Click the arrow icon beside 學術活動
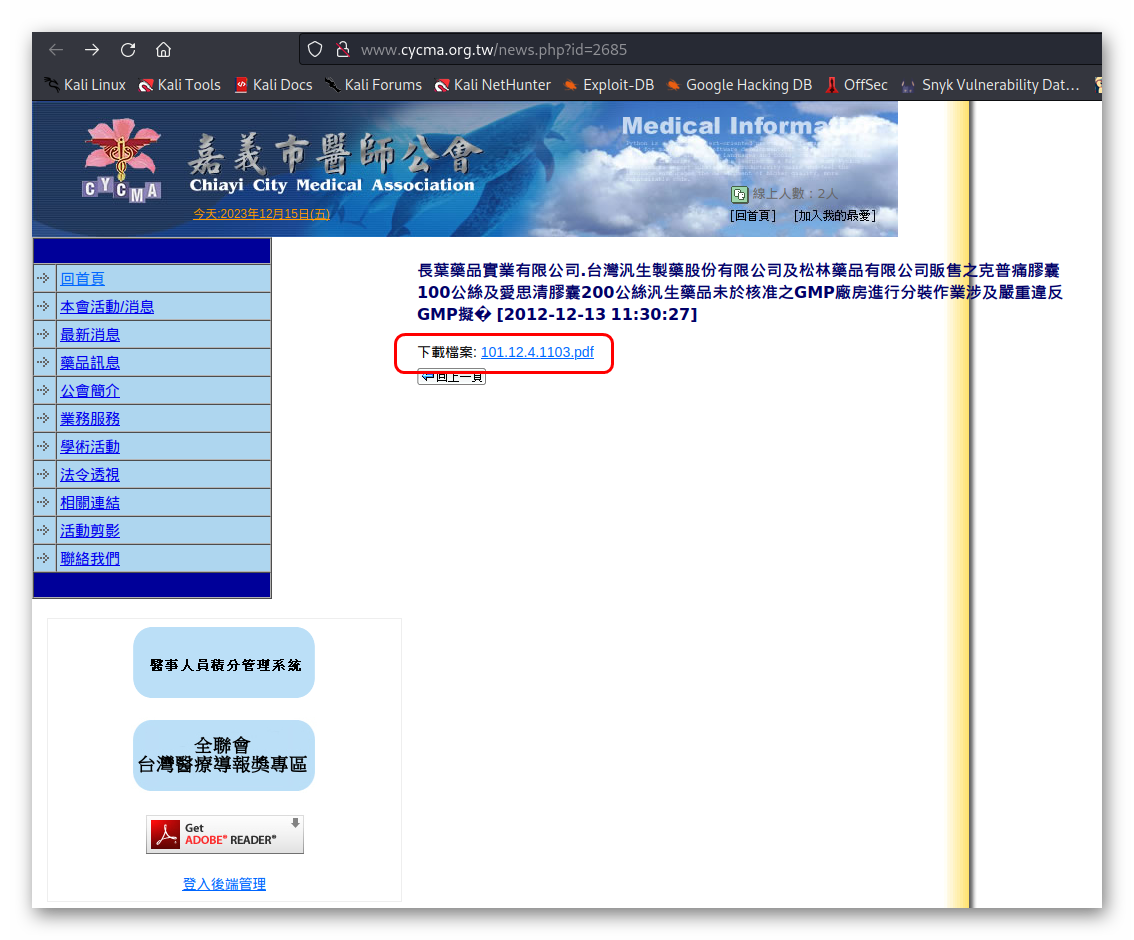The image size is (1134, 940). coord(43,446)
